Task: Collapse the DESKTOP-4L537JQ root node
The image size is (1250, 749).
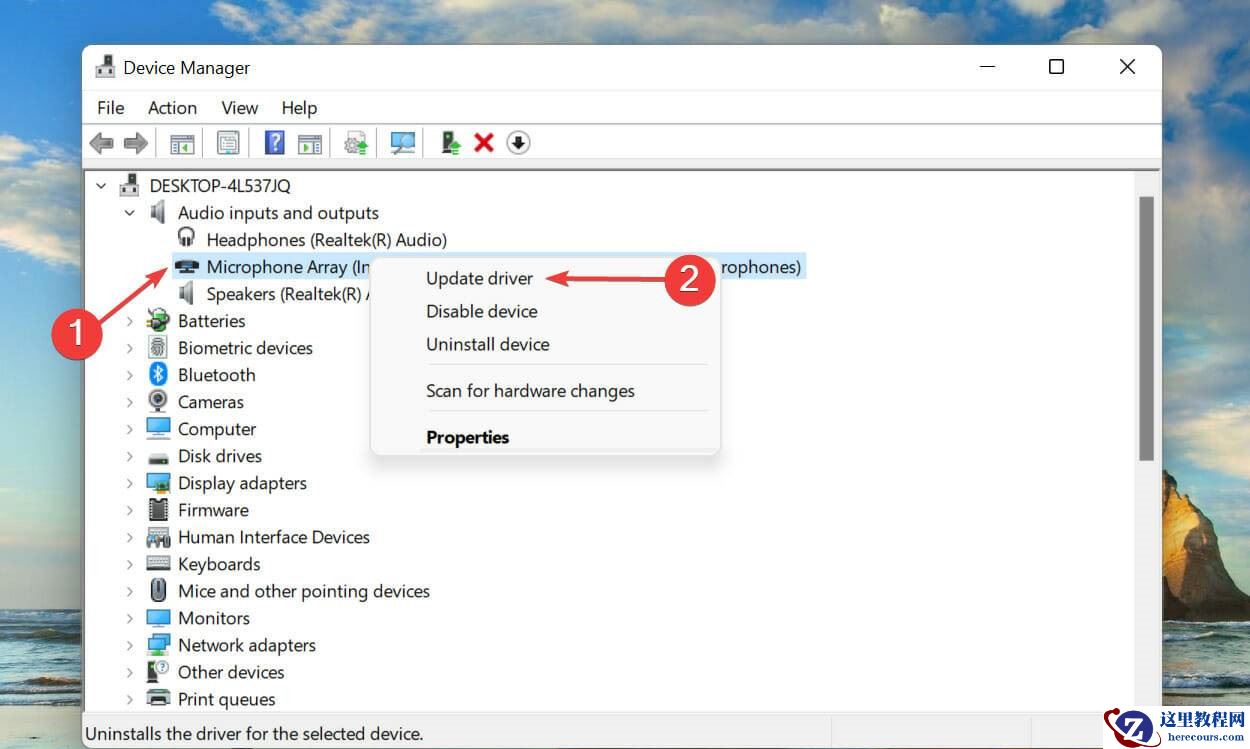Action: click(x=101, y=186)
